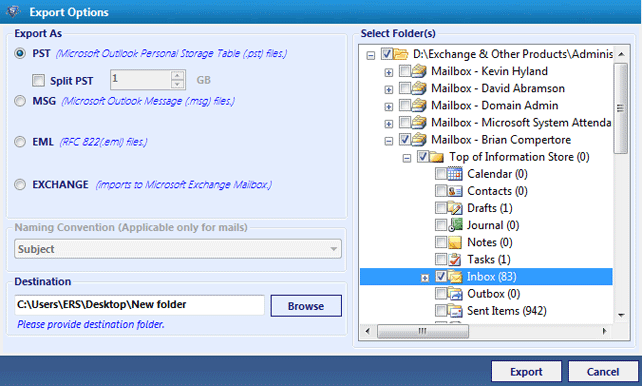The width and height of the screenshot is (642, 386).
Task: Expand the Inbox (83) subfolder node
Action: point(425,278)
